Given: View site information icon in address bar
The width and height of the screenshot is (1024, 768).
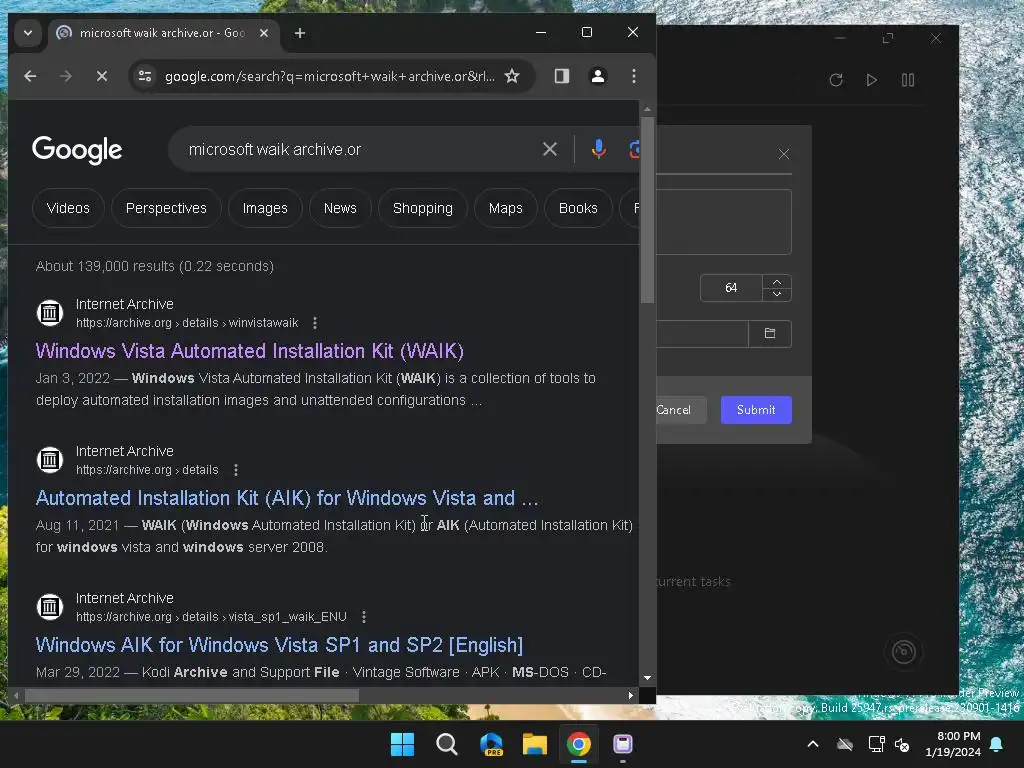Looking at the screenshot, I should tap(145, 76).
